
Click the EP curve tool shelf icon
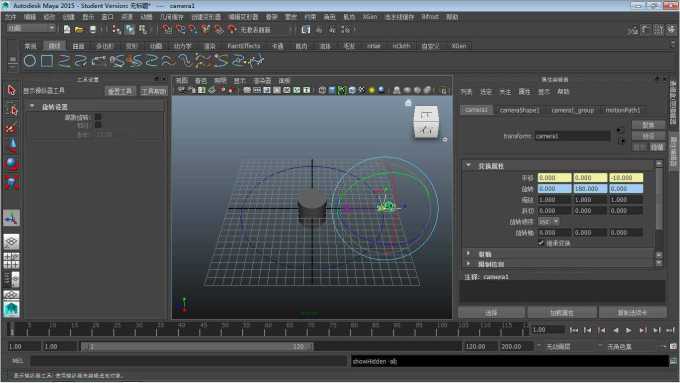click(64, 61)
